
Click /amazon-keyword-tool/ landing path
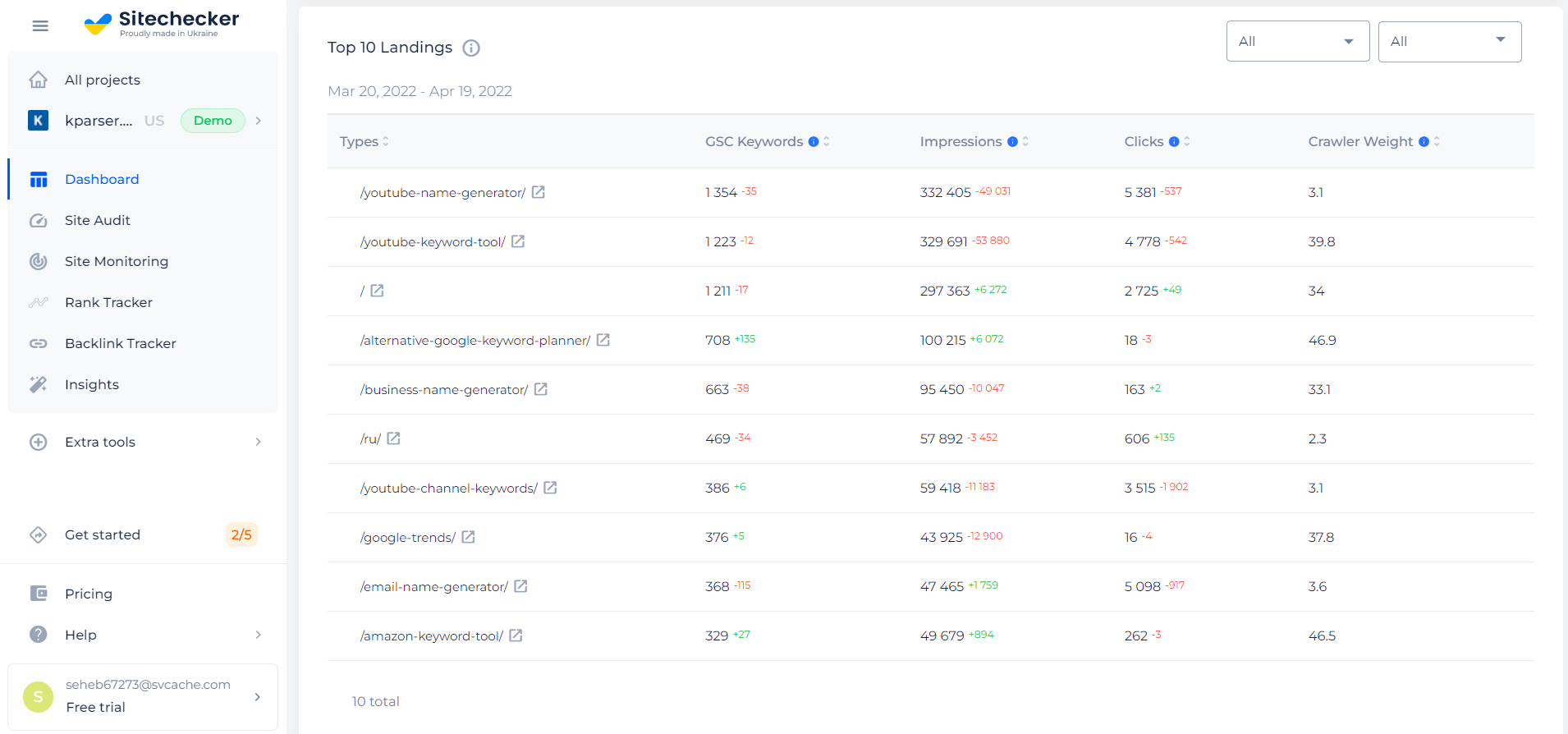click(x=432, y=635)
